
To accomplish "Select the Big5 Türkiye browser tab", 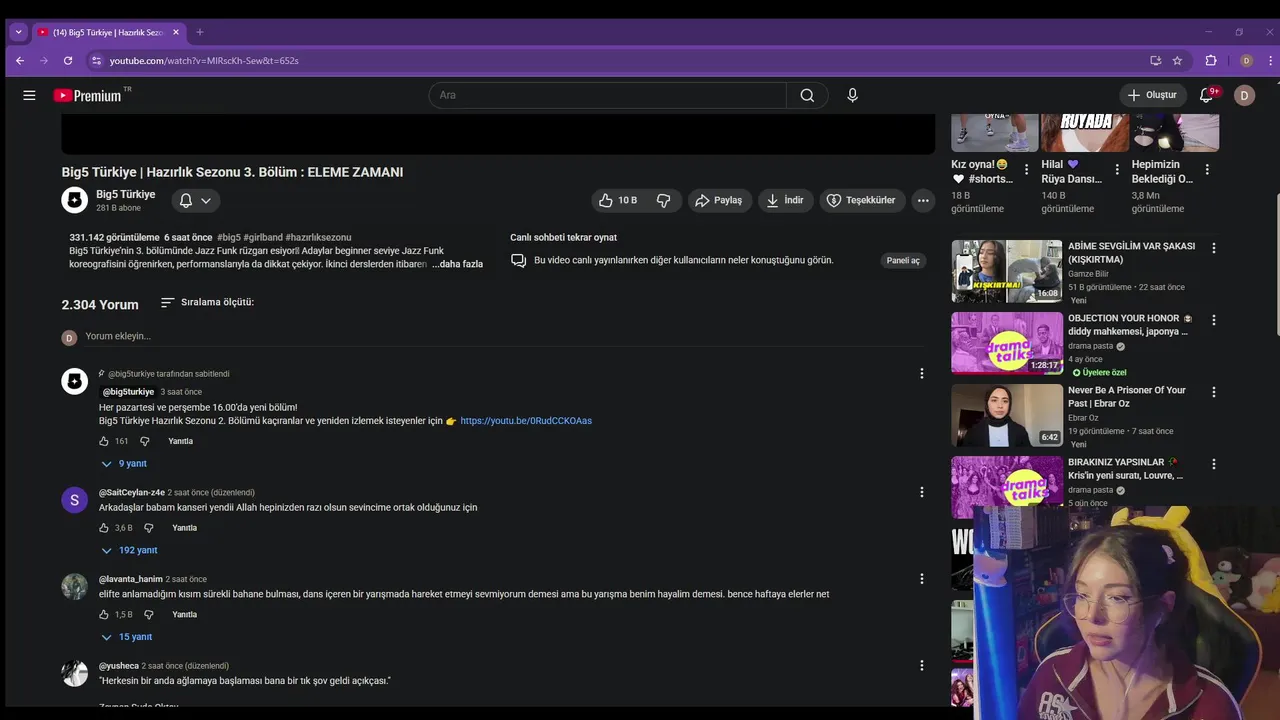I will [x=108, y=32].
